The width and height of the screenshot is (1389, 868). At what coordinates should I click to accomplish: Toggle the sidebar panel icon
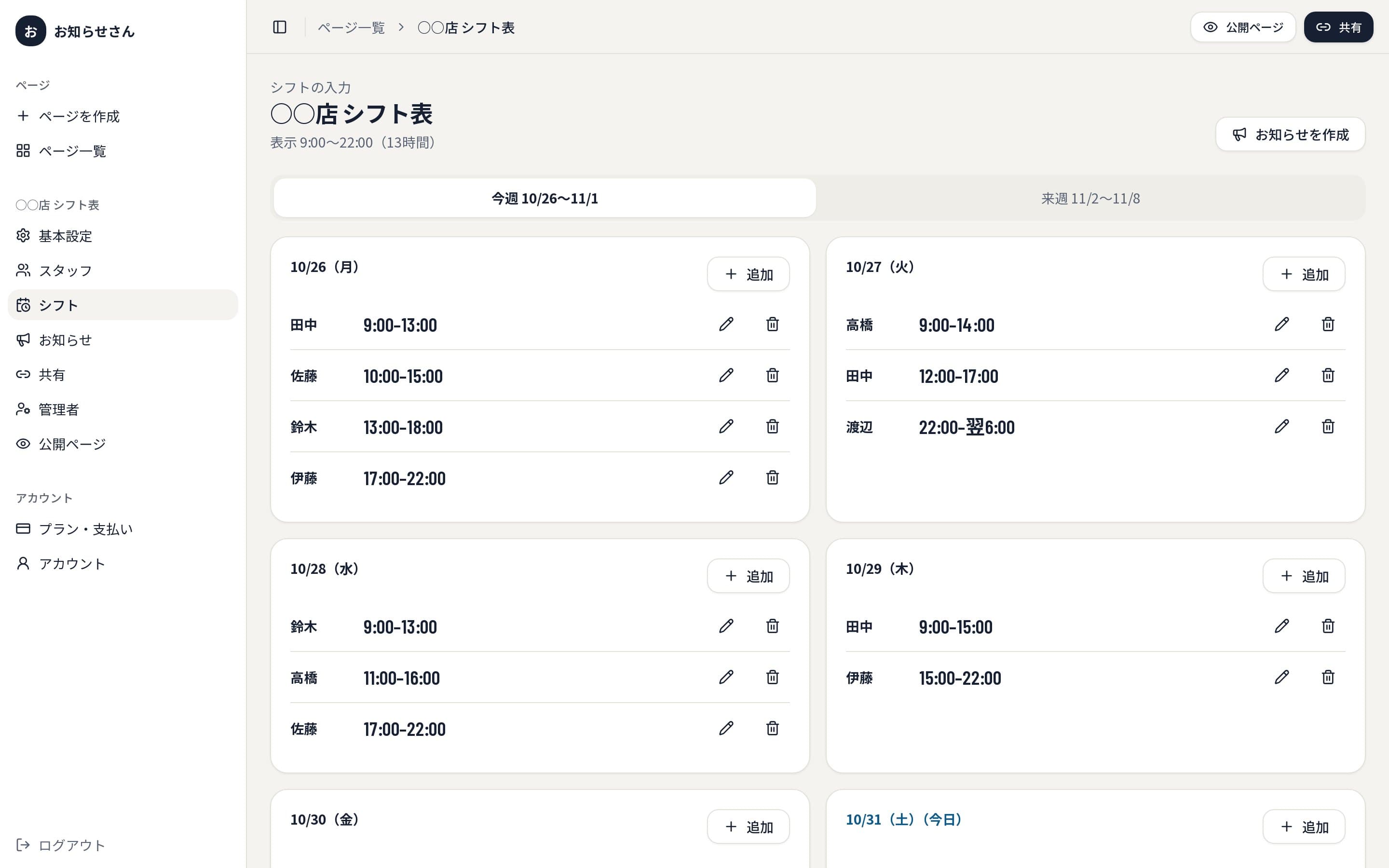[280, 27]
